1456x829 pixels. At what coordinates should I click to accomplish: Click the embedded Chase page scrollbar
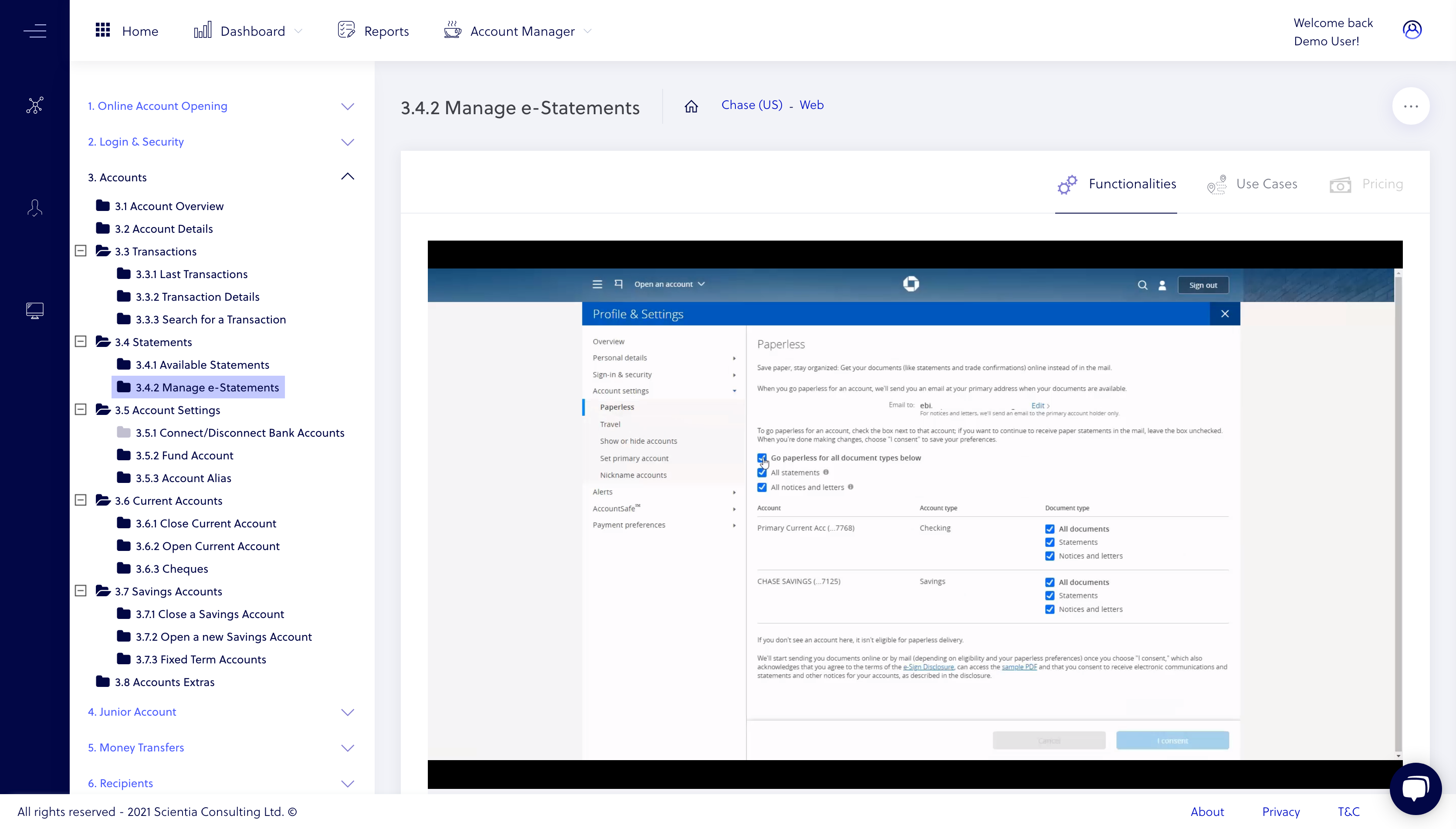pos(1398,514)
